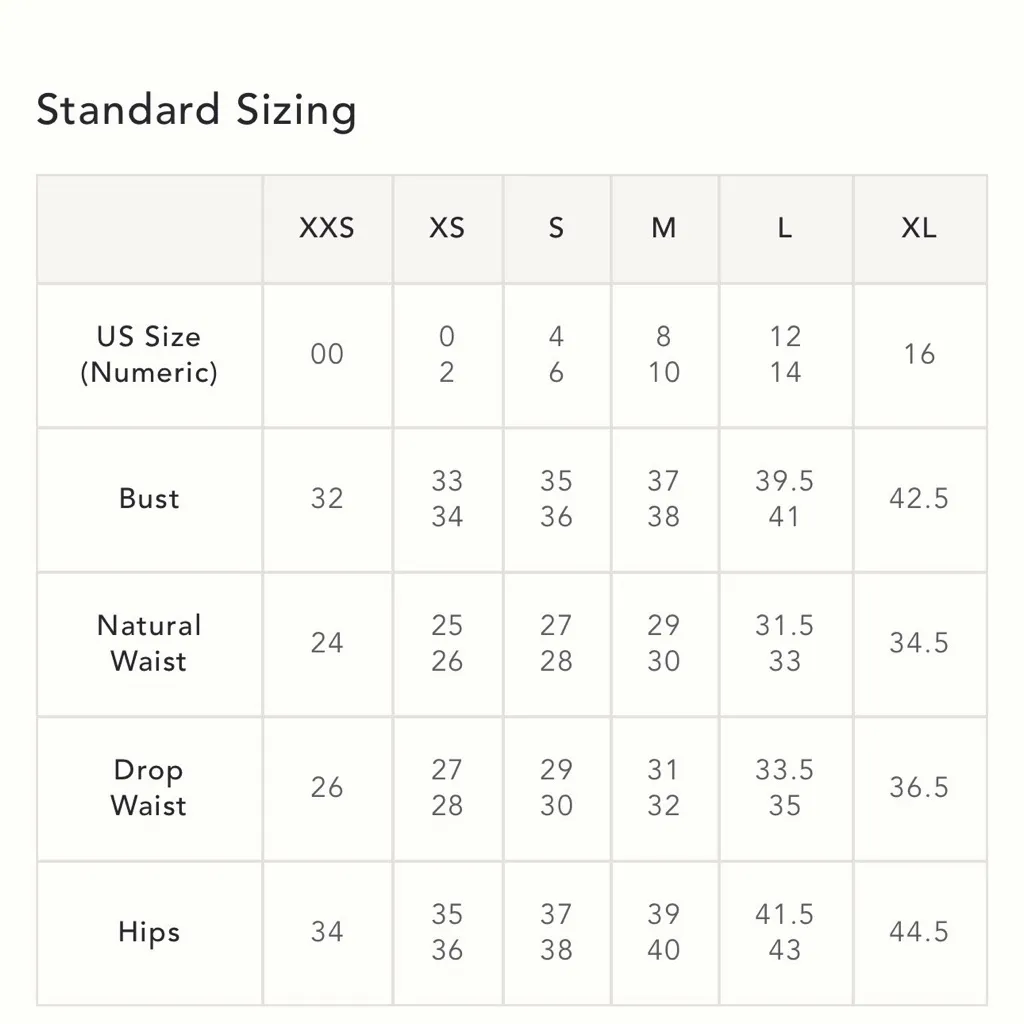Screen dimensions: 1024x1024
Task: Click the M size column header
Action: click(x=664, y=228)
